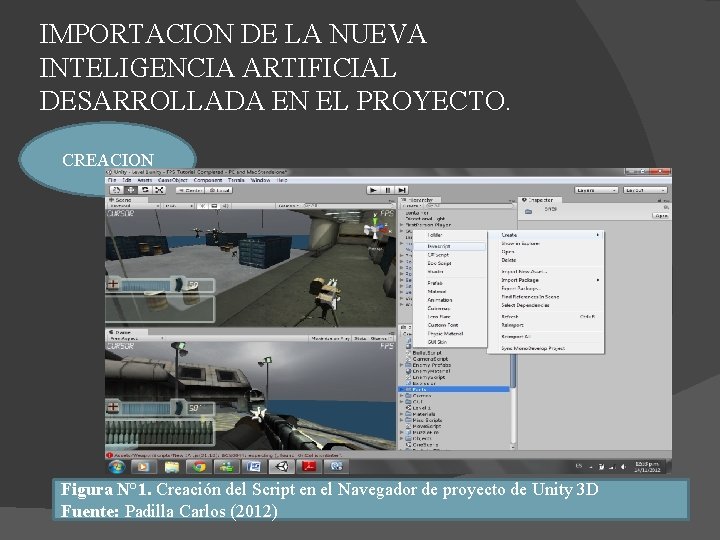Choose Folder in the Create submenu
This screenshot has height=540, width=720.
(450, 235)
